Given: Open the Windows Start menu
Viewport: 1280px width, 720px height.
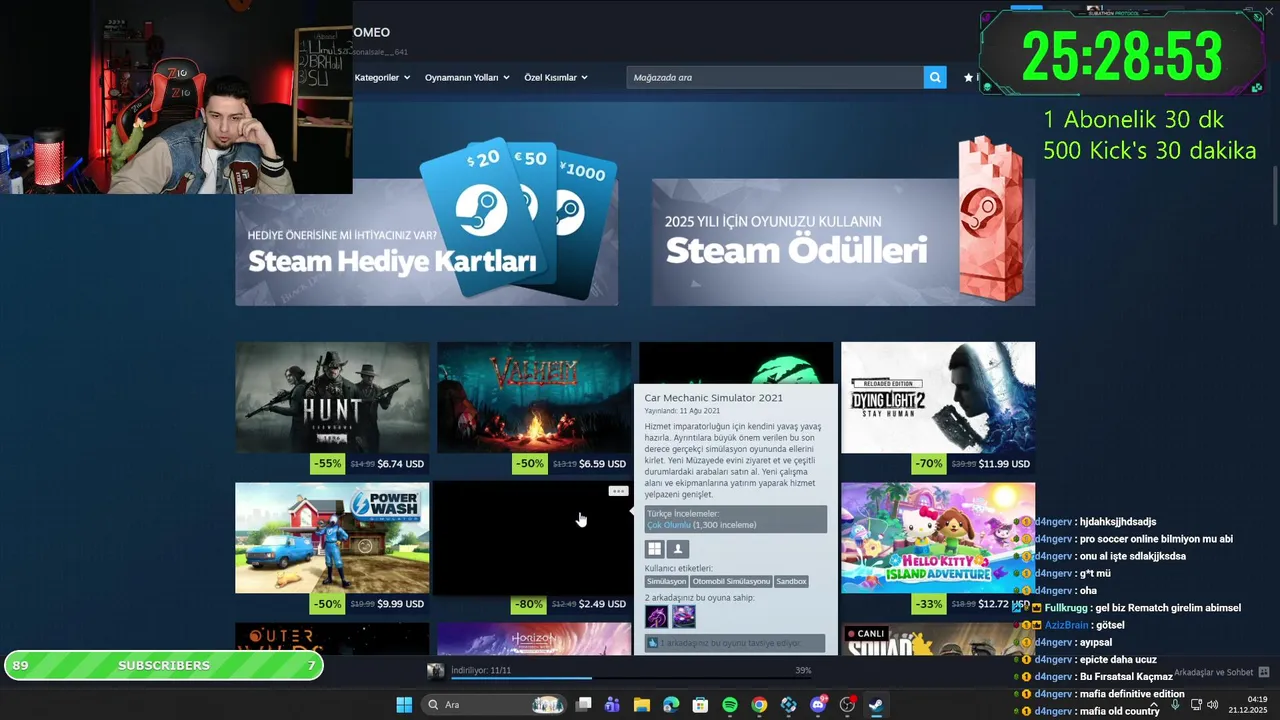Looking at the screenshot, I should pos(404,705).
